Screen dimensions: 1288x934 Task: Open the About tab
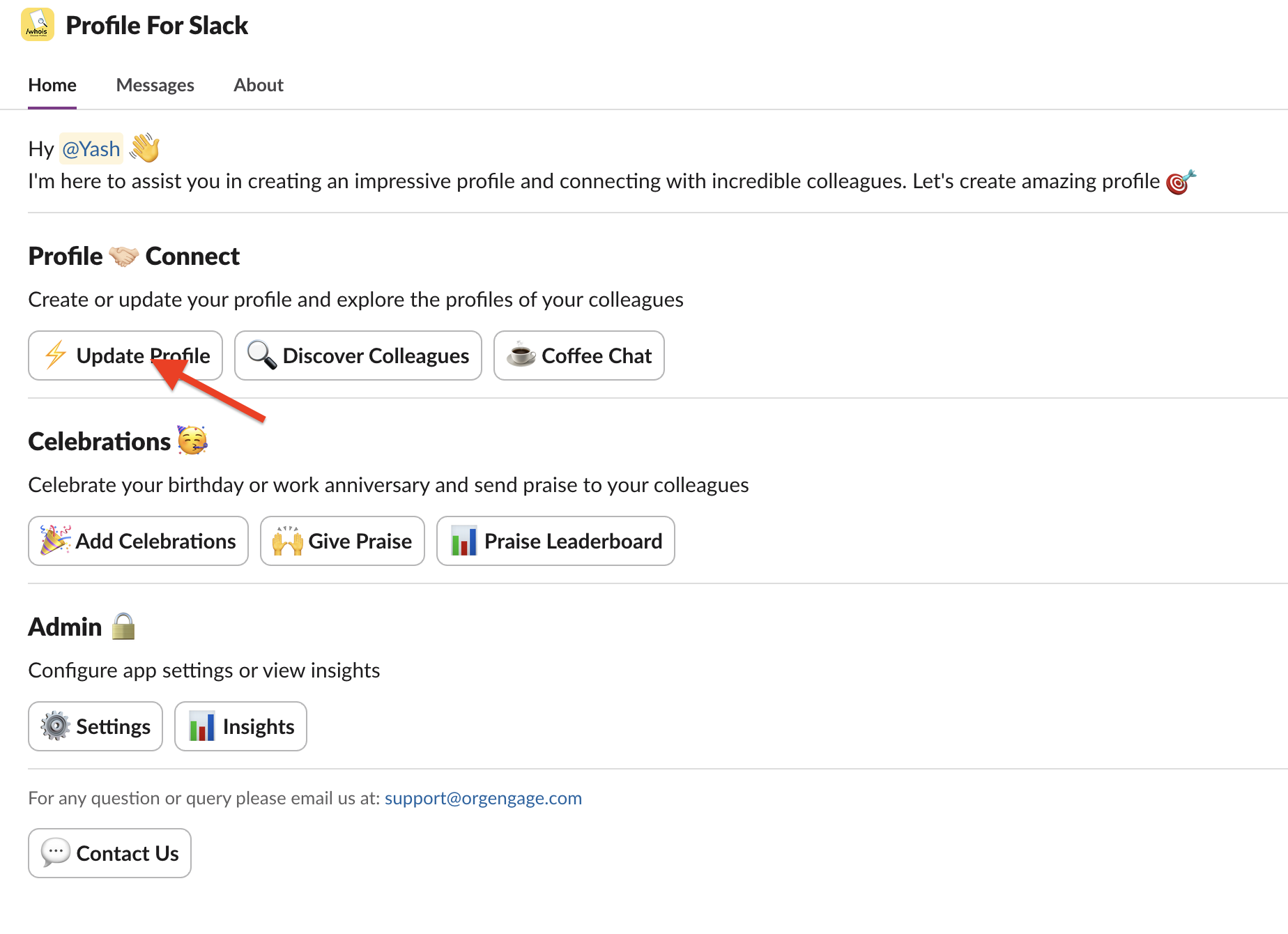[x=259, y=85]
